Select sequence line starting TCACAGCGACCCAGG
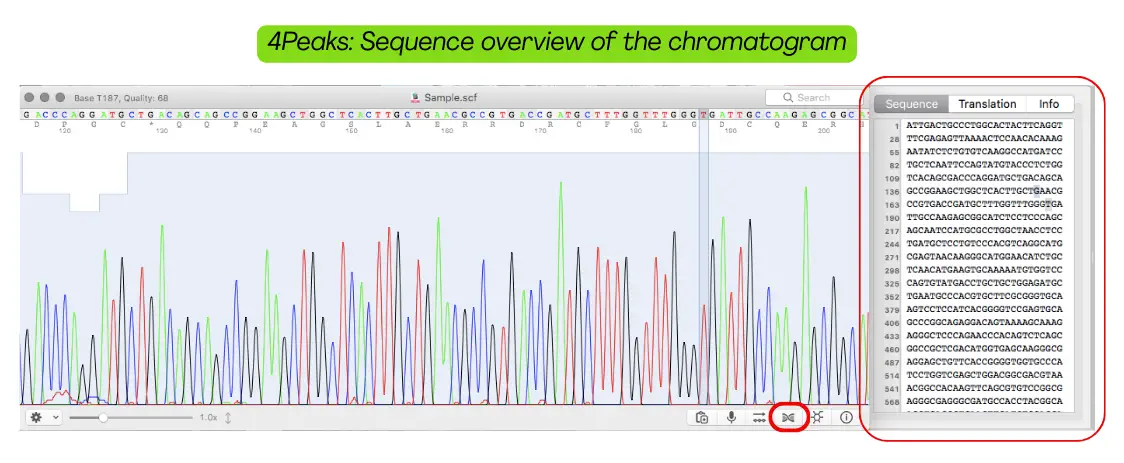This screenshot has width=1124, height=463. [984, 178]
